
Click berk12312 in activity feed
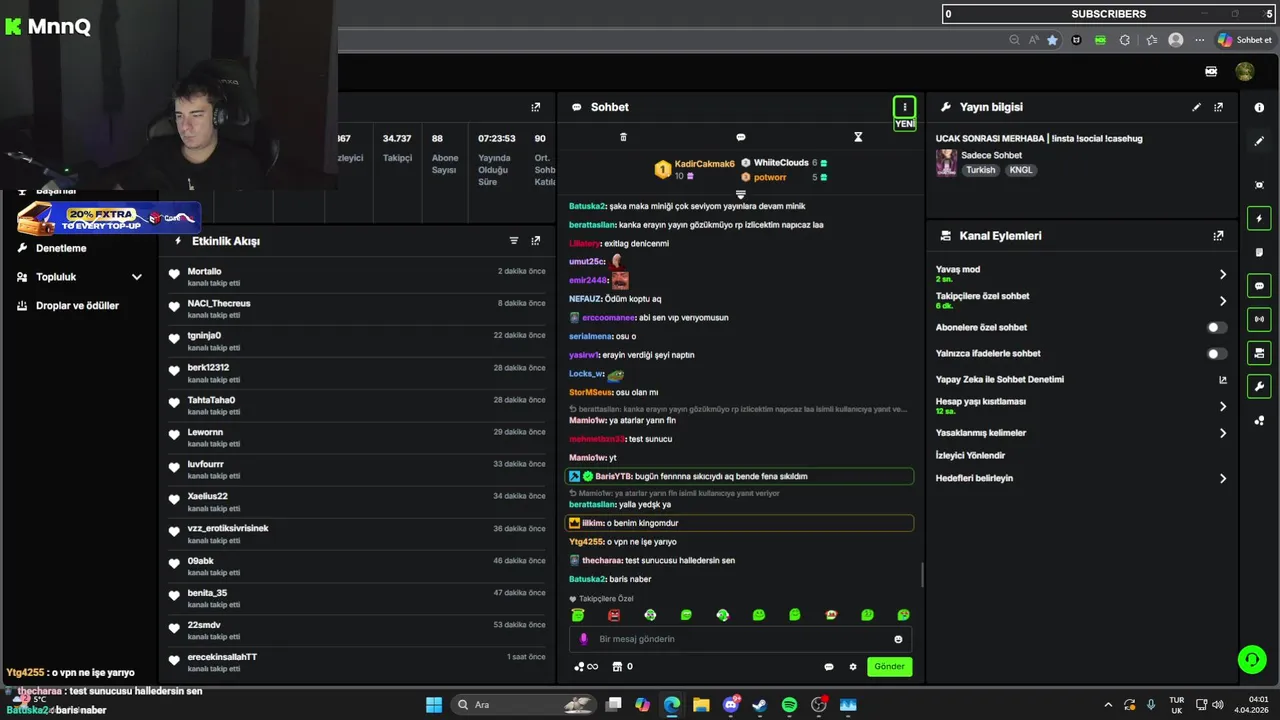pos(208,368)
